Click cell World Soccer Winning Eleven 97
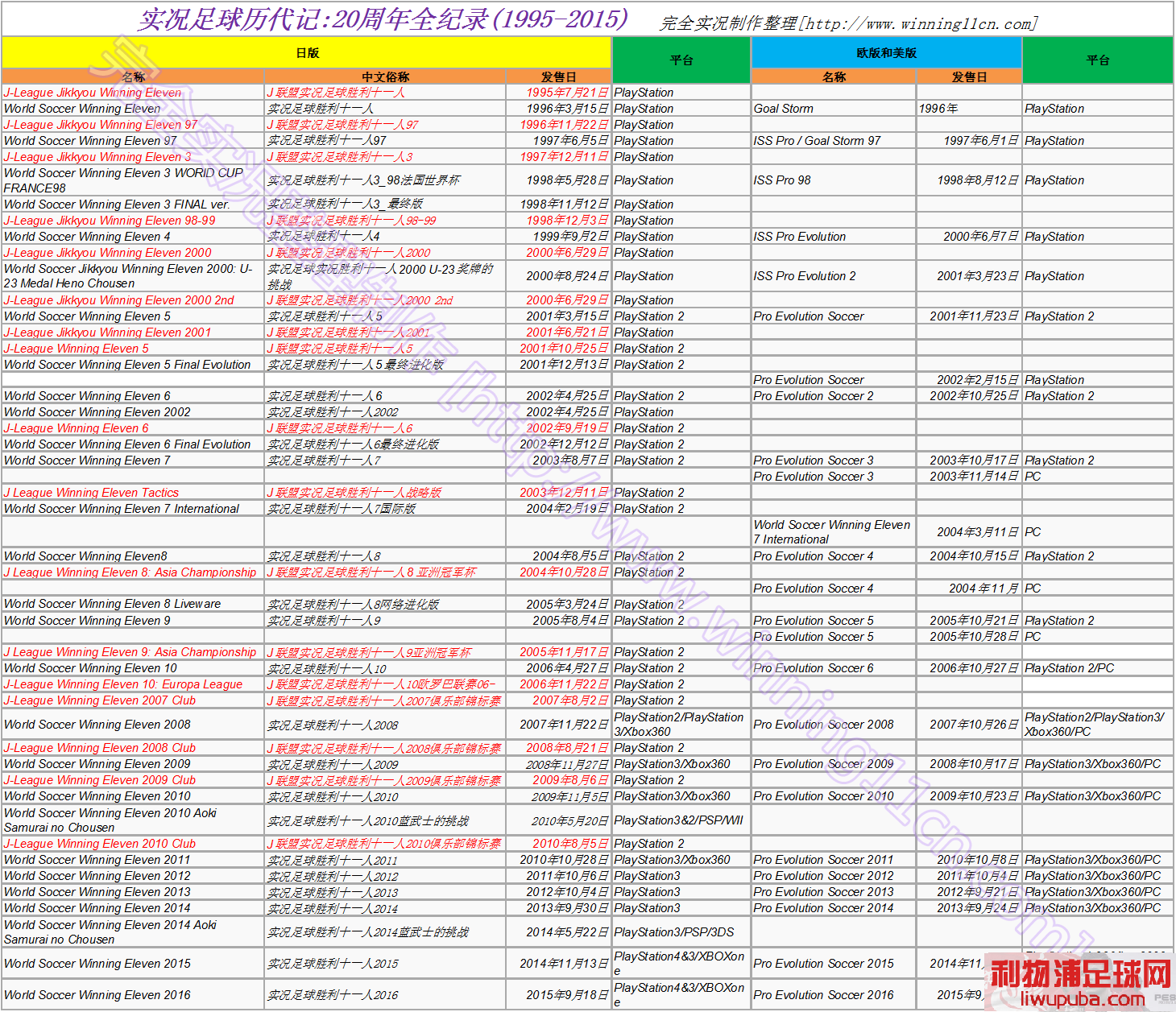 133,141
